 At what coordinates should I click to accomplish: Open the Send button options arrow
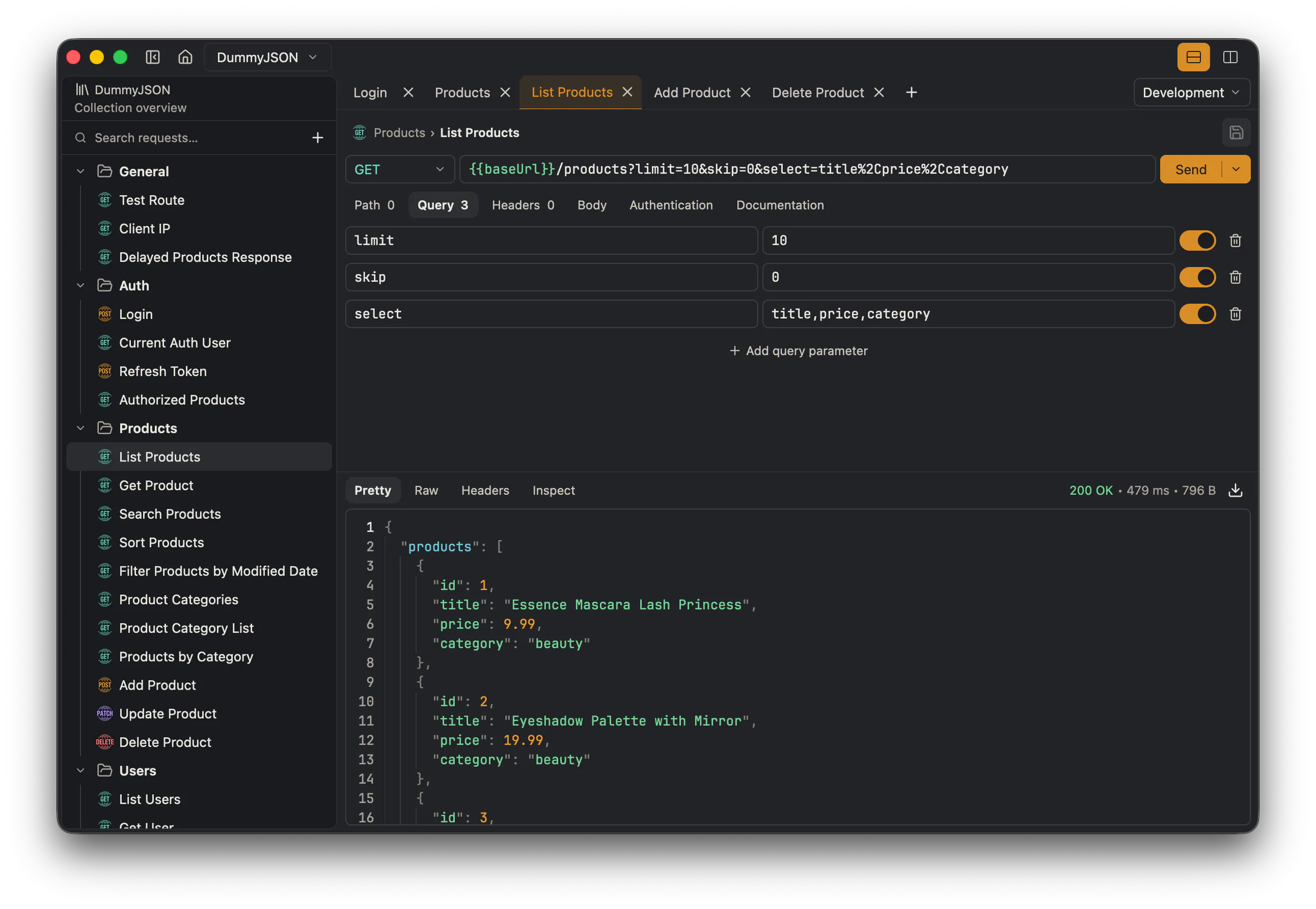[x=1236, y=169]
